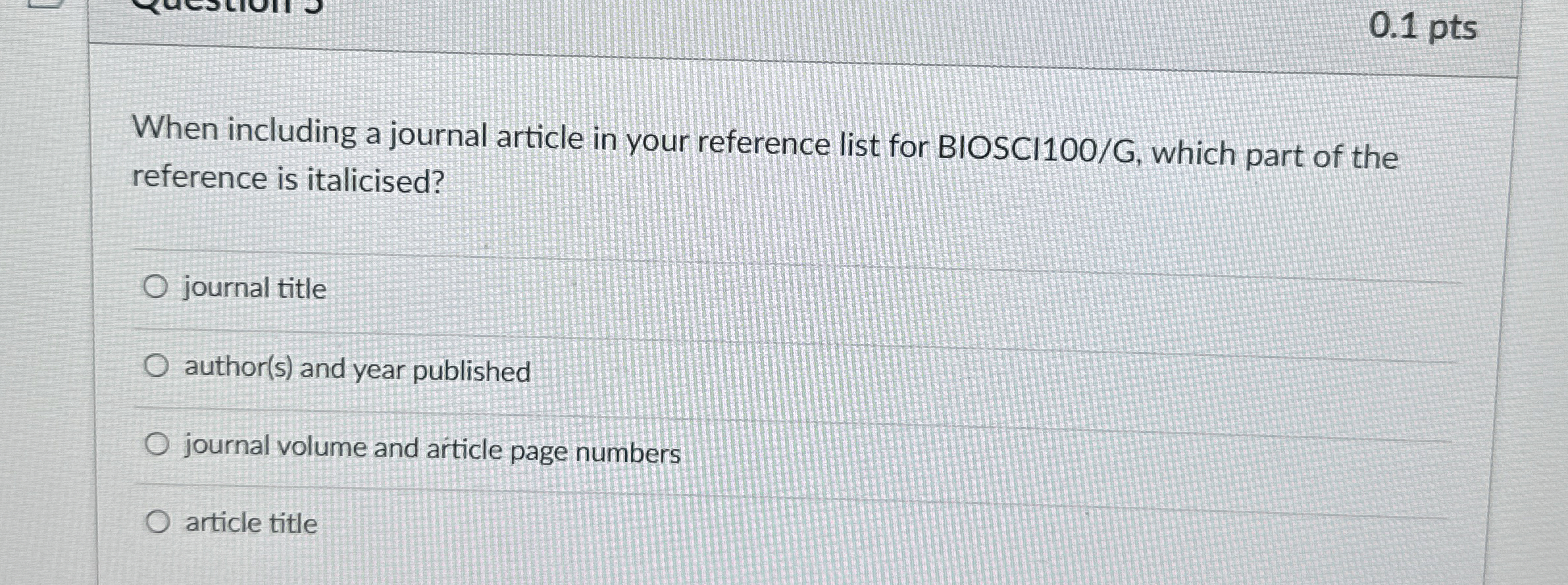Choose 'author(s) and year published' option

click(x=157, y=367)
